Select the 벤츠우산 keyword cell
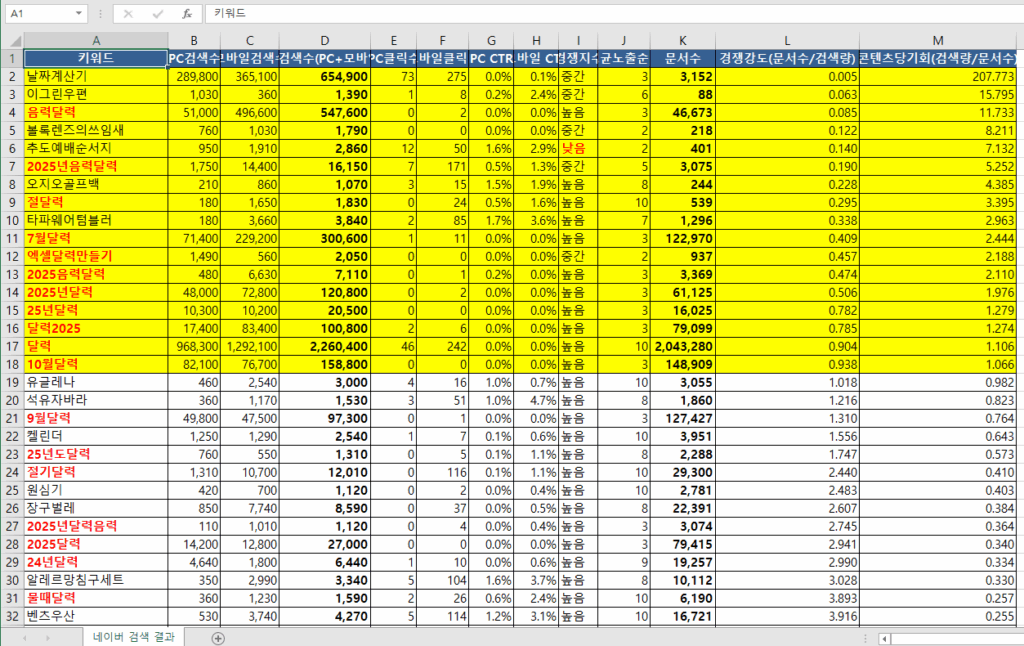Image resolution: width=1024 pixels, height=646 pixels. click(x=96, y=615)
